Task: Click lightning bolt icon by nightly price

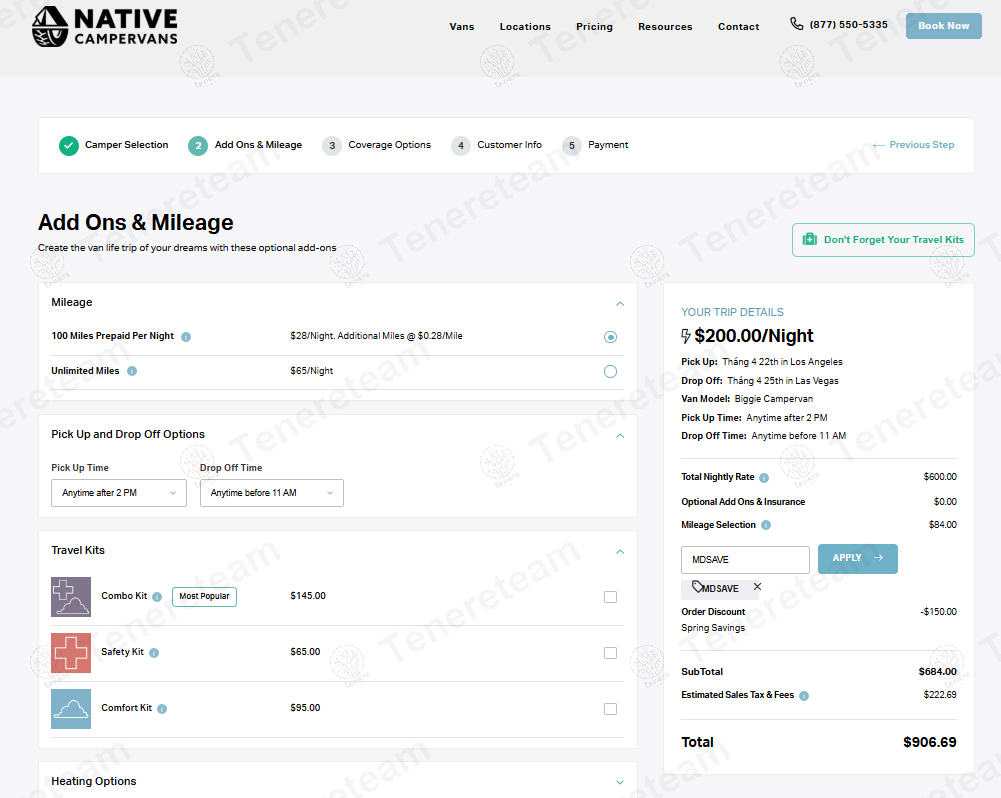Action: click(x=686, y=336)
